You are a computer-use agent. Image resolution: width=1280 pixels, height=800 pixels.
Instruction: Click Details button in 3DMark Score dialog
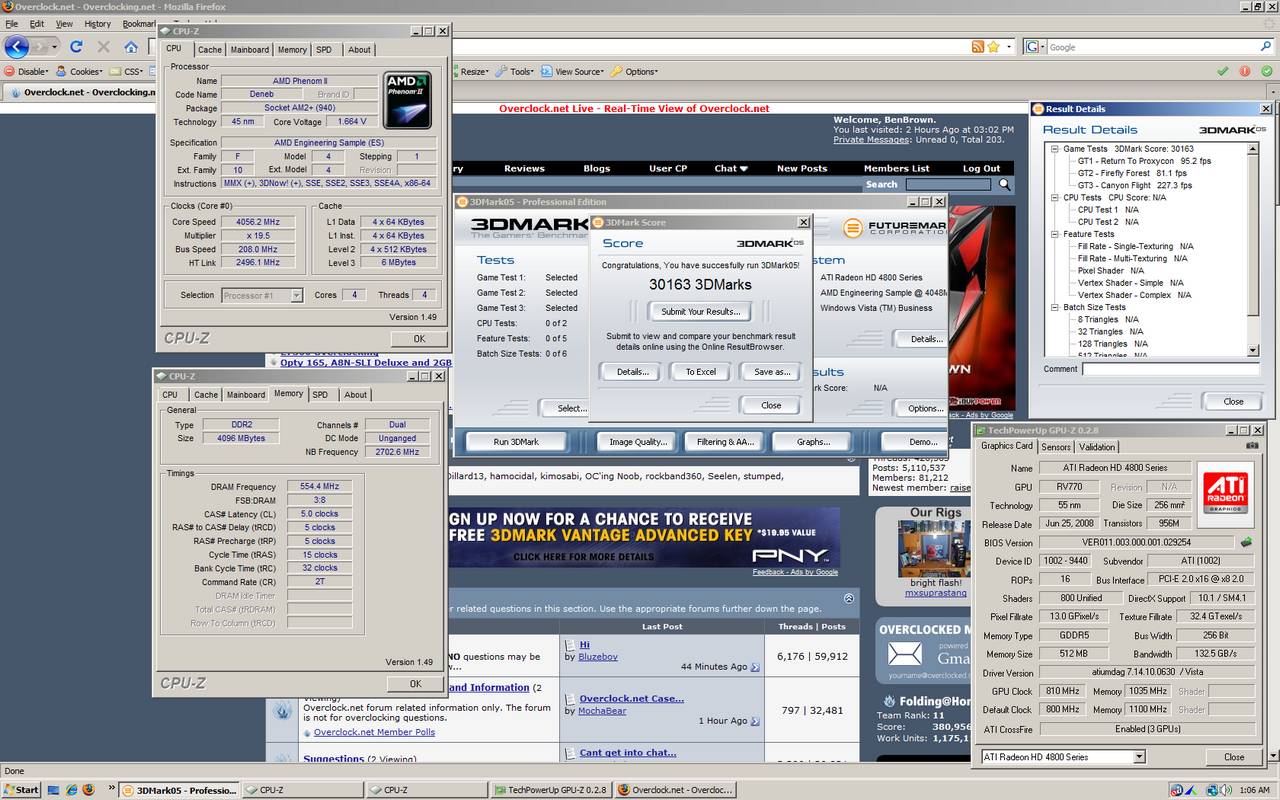(x=630, y=372)
